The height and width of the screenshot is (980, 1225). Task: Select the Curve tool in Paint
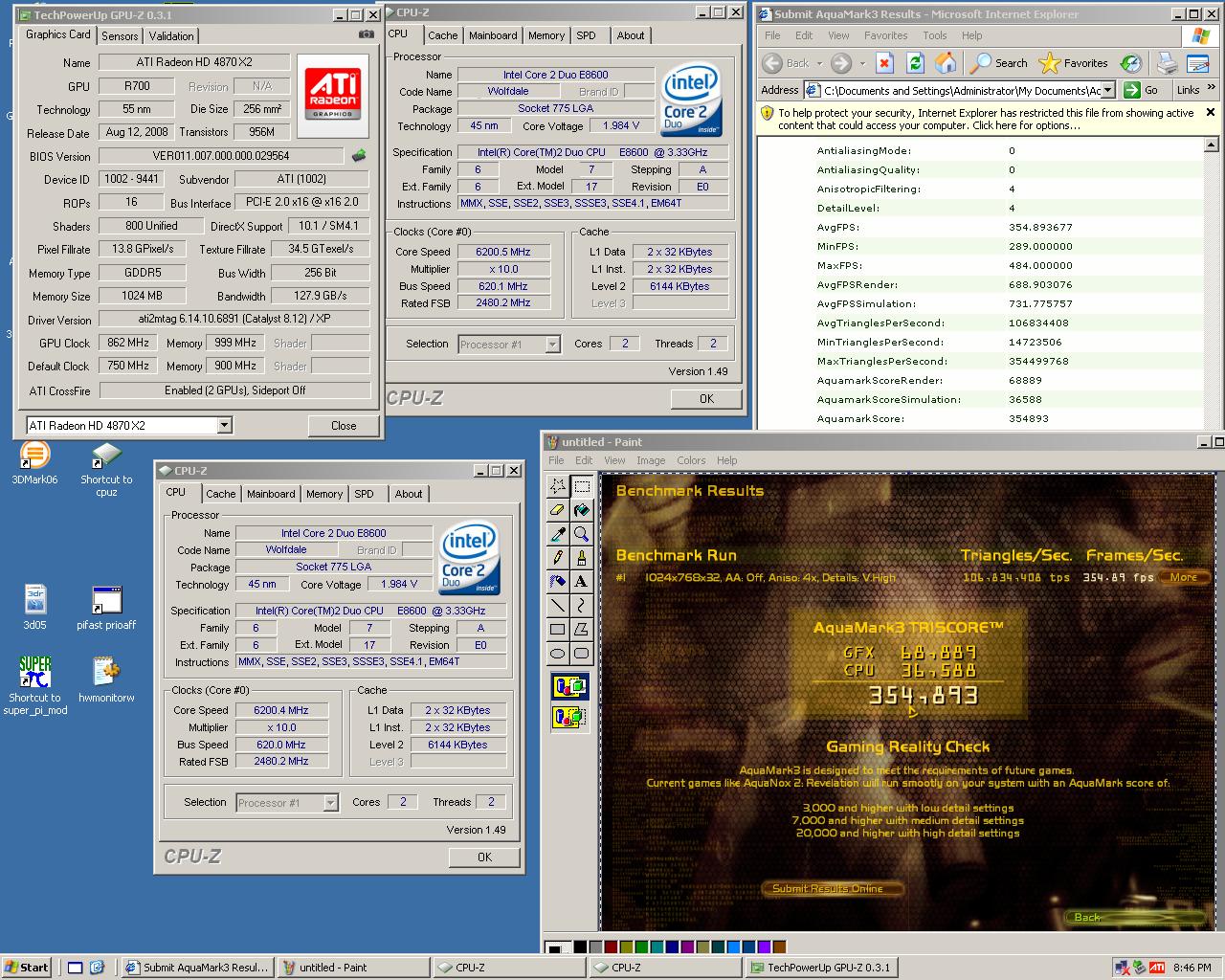tap(581, 605)
